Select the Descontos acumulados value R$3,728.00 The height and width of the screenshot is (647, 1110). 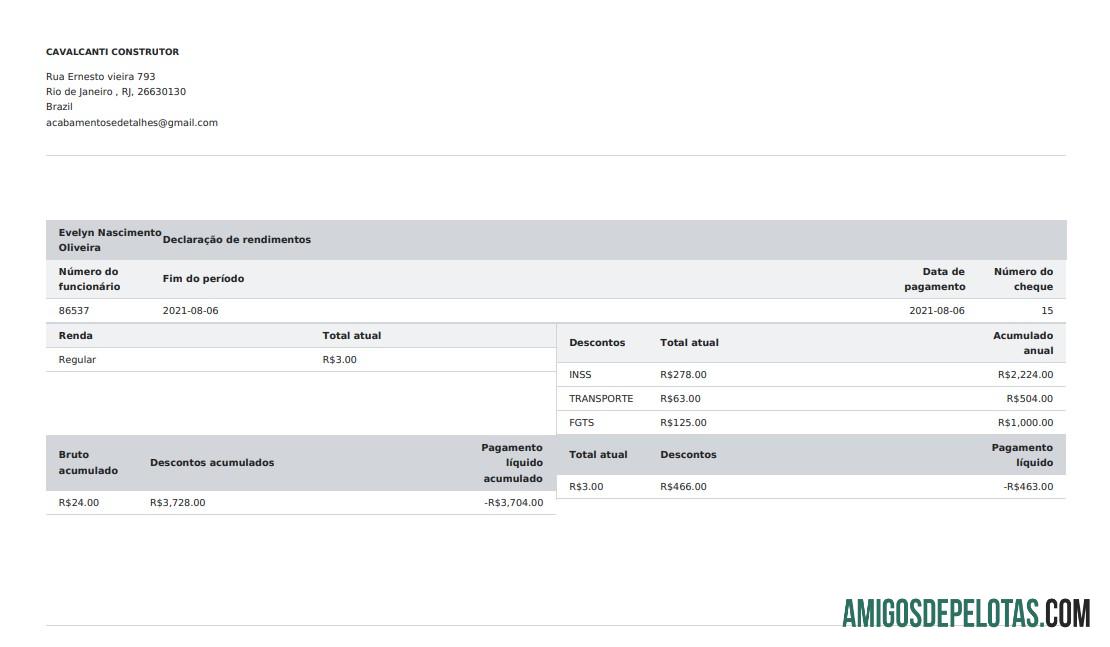[x=177, y=503]
